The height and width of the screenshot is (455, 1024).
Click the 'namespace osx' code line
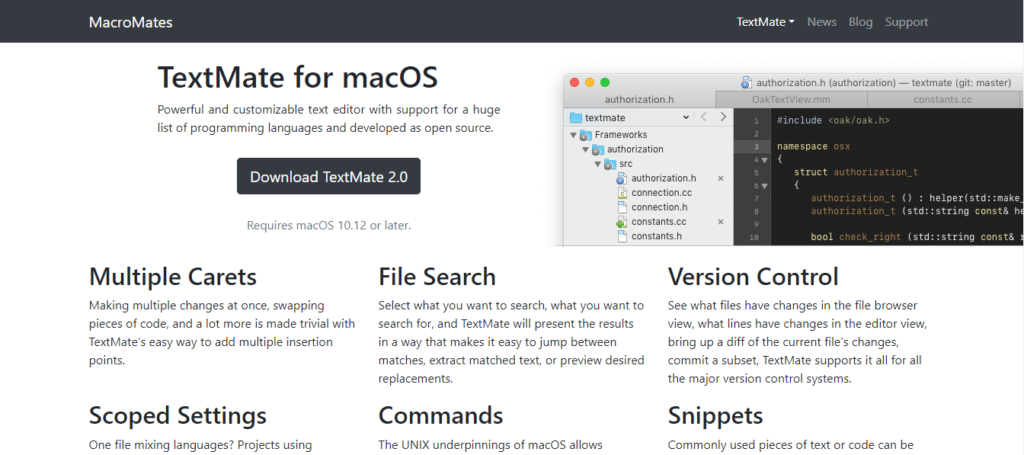point(814,147)
